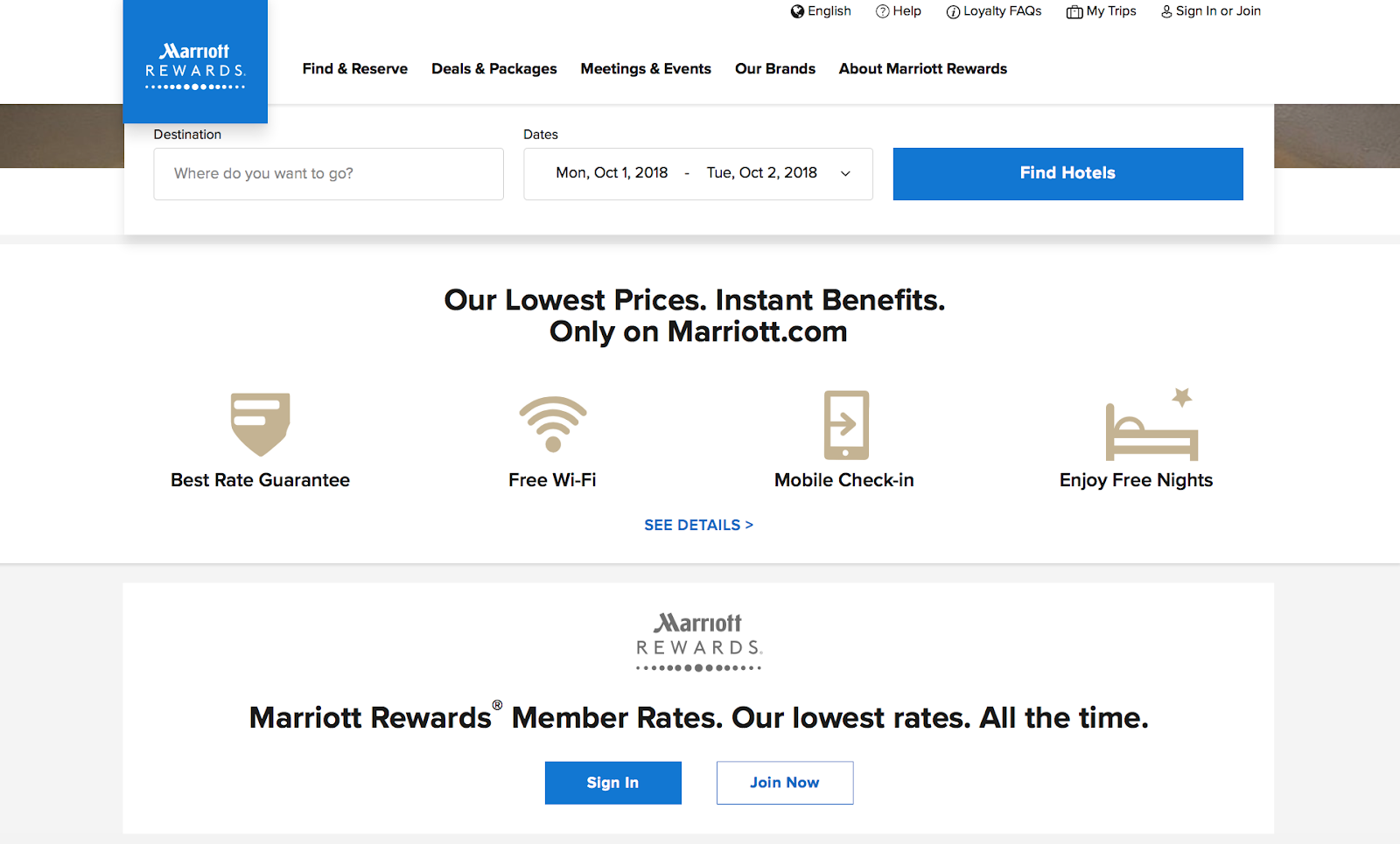Expand the dates dropdown chevron
Viewport: 1400px width, 844px height.
845,174
